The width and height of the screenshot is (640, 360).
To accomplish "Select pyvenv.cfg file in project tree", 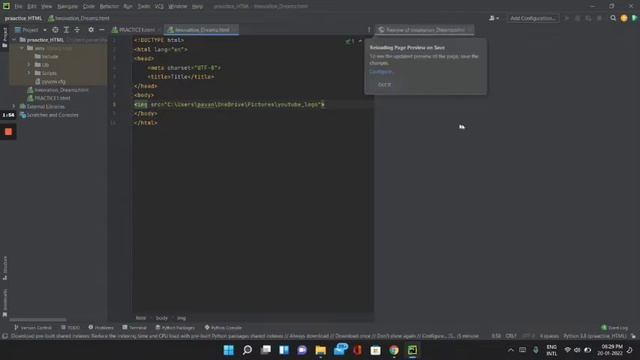I will [x=50, y=82].
